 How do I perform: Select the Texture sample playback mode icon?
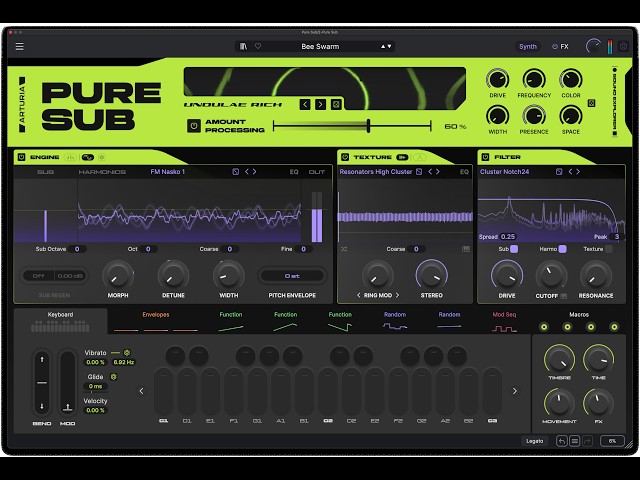(x=402, y=157)
